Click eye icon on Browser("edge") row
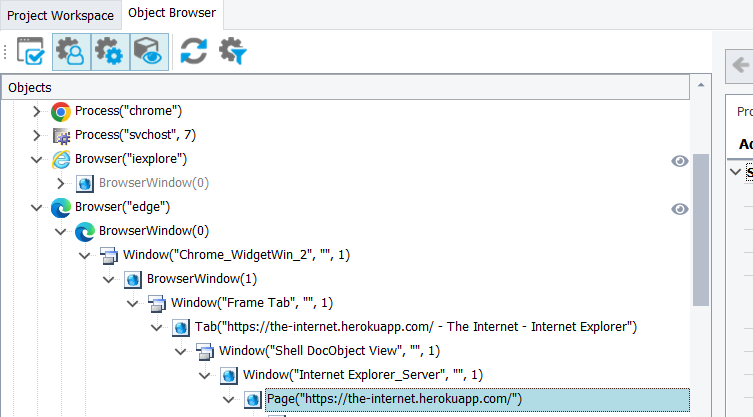The image size is (753, 417). pos(680,208)
